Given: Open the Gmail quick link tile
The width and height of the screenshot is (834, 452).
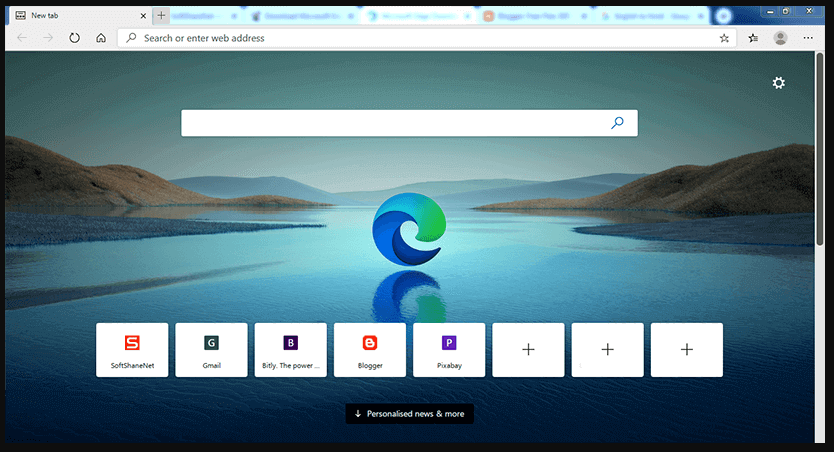Looking at the screenshot, I should click(211, 350).
